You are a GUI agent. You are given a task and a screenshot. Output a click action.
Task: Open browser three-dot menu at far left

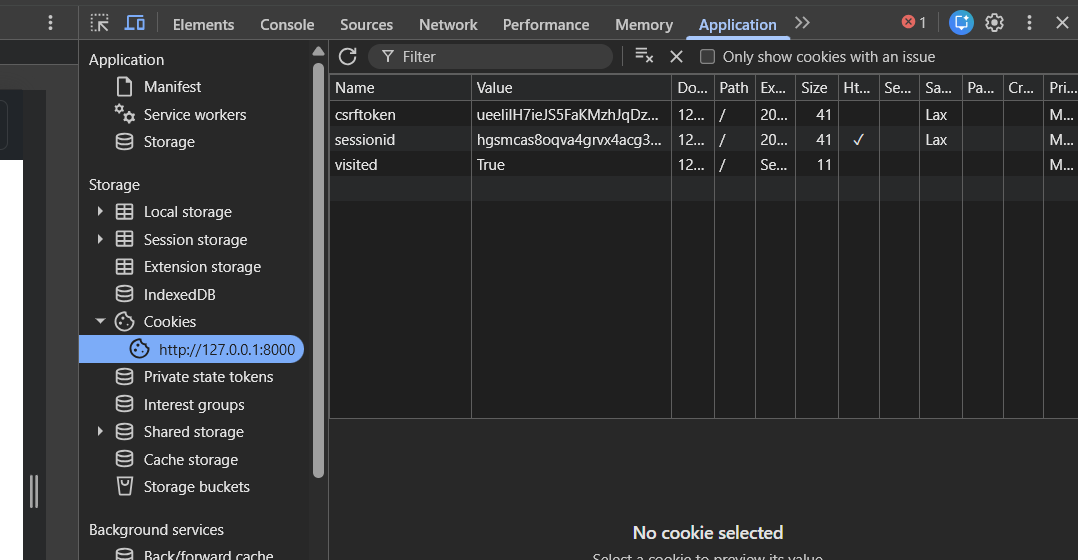tap(50, 23)
